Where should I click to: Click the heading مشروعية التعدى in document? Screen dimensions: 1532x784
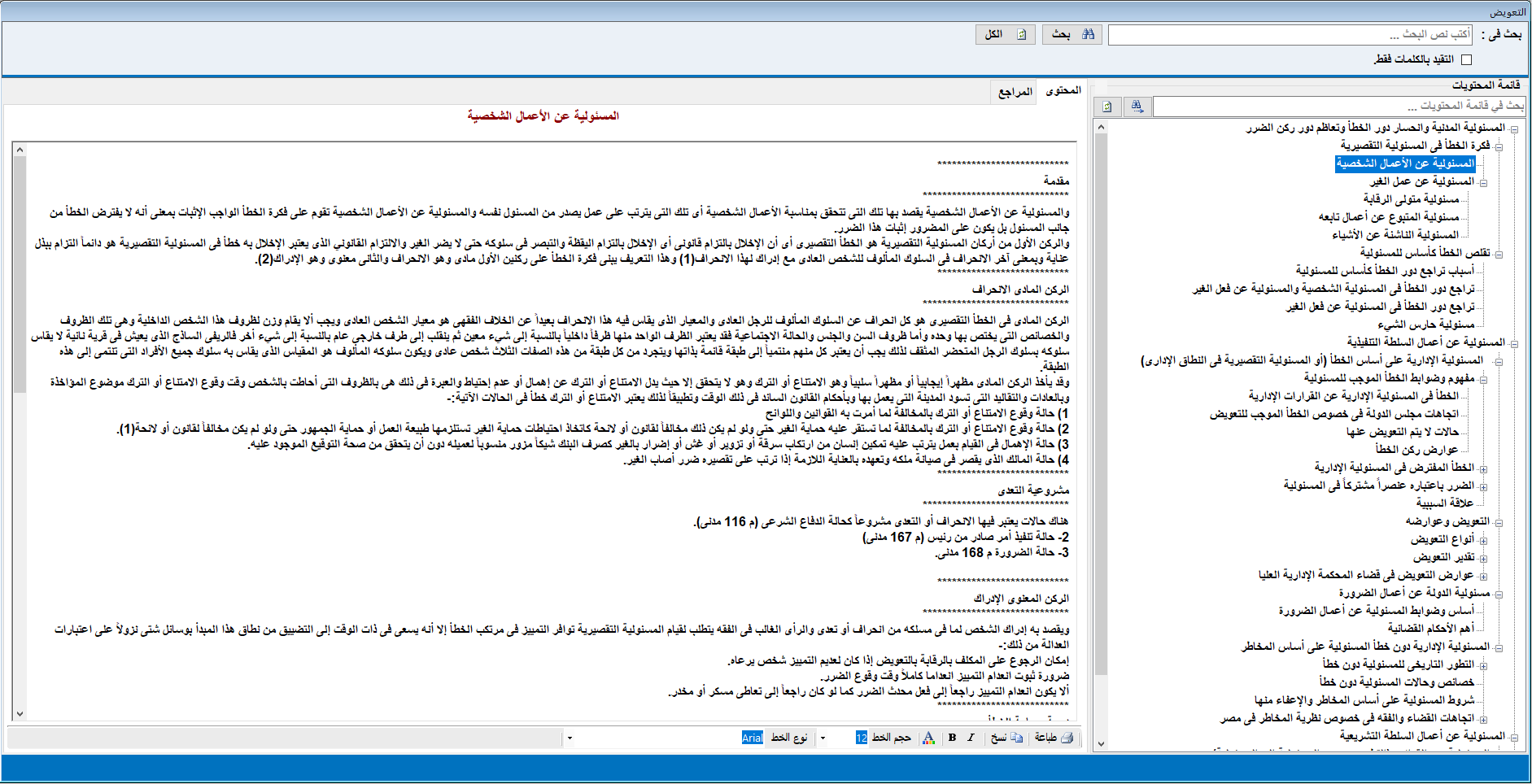pos(1034,490)
